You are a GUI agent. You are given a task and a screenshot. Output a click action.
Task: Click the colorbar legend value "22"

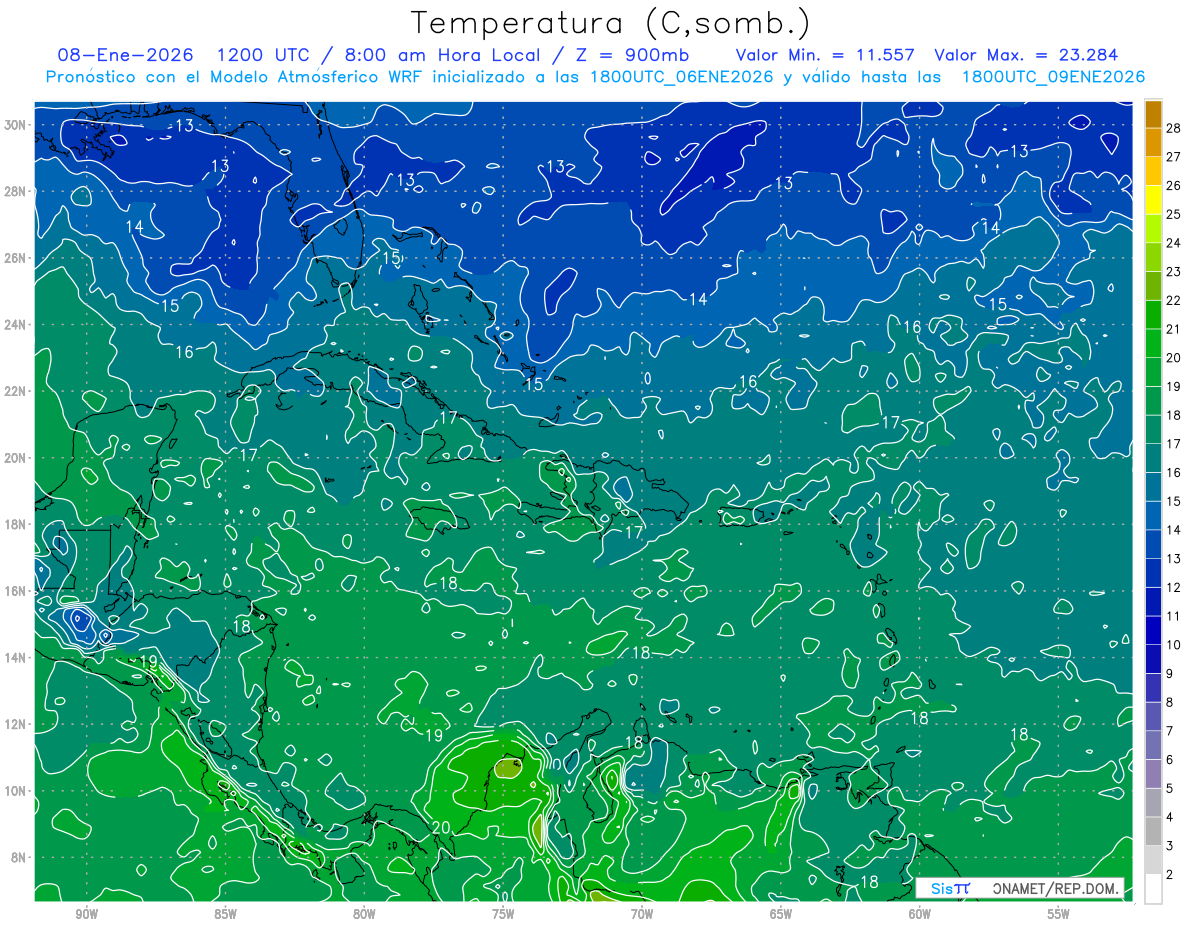point(1174,300)
